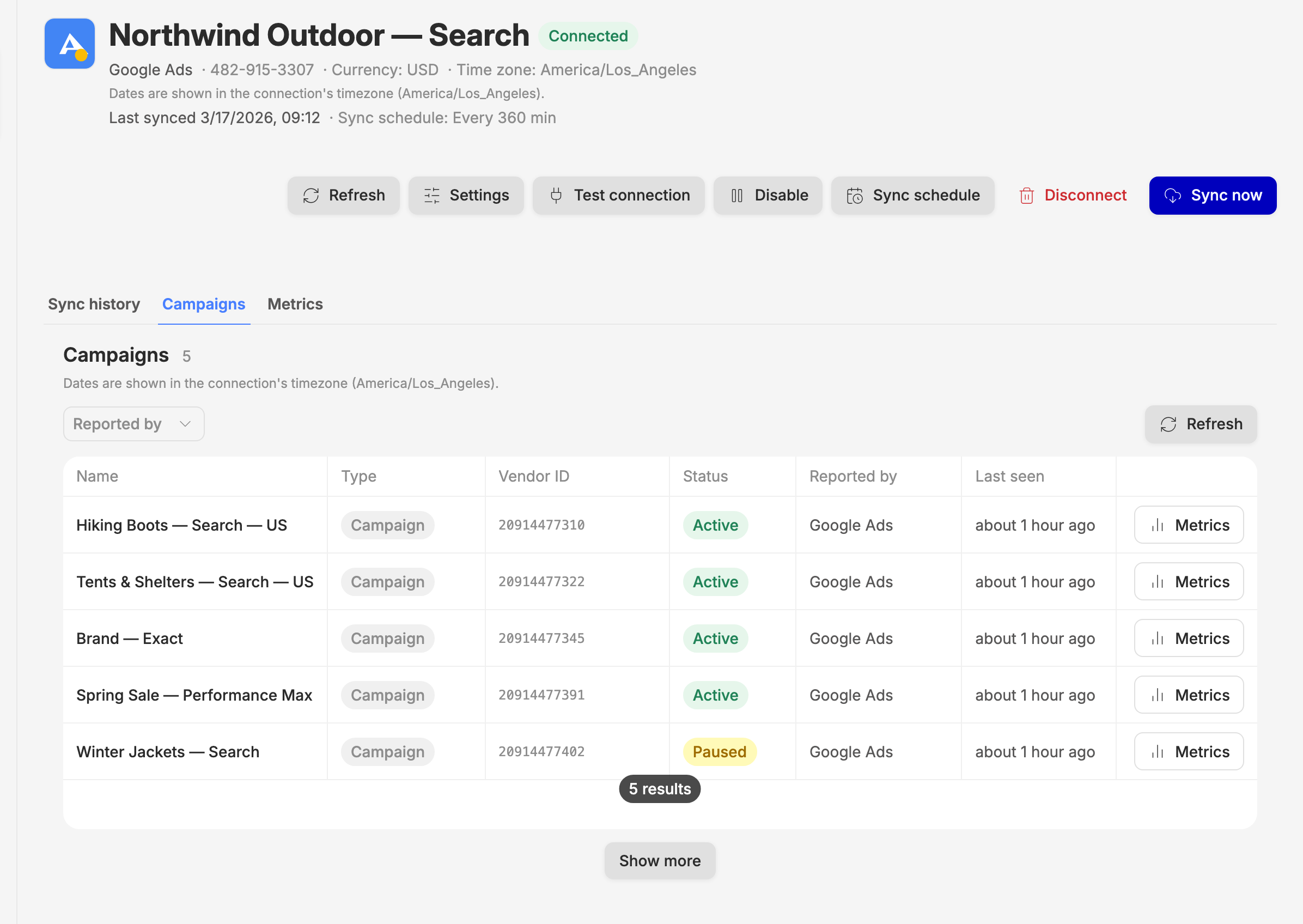Click the plug icon in Test connection
This screenshot has height=924, width=1303.
pyautogui.click(x=556, y=196)
